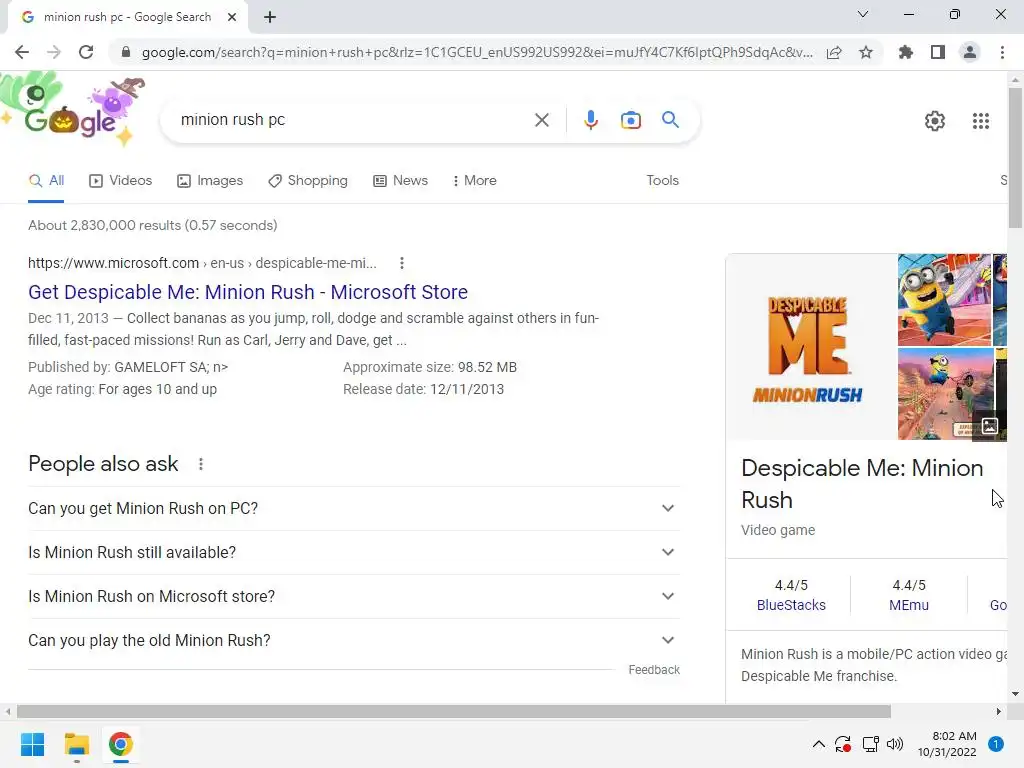Image resolution: width=1024 pixels, height=768 pixels.
Task: Reload the current page
Action: coord(86,52)
